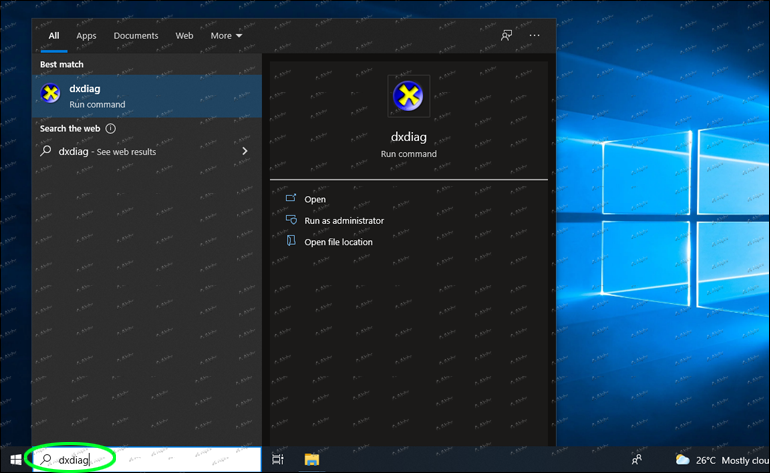Click the People icon in system tray
The height and width of the screenshot is (473, 770).
[x=637, y=460]
